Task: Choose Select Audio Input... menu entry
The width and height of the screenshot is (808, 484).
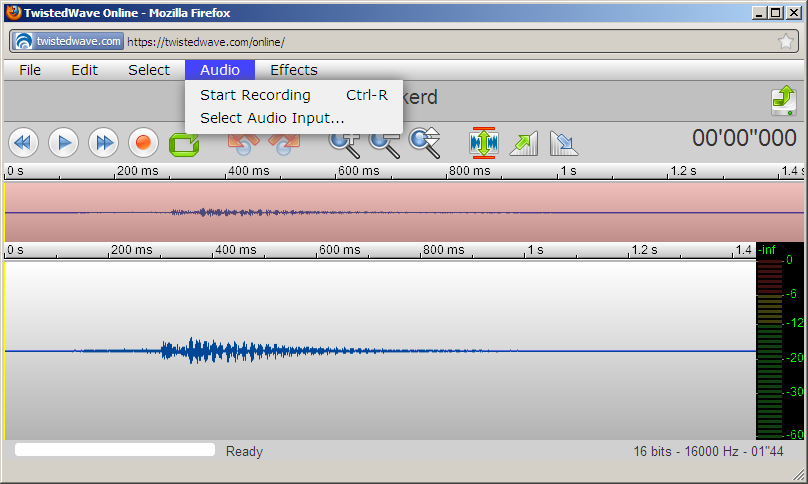Action: [x=294, y=118]
